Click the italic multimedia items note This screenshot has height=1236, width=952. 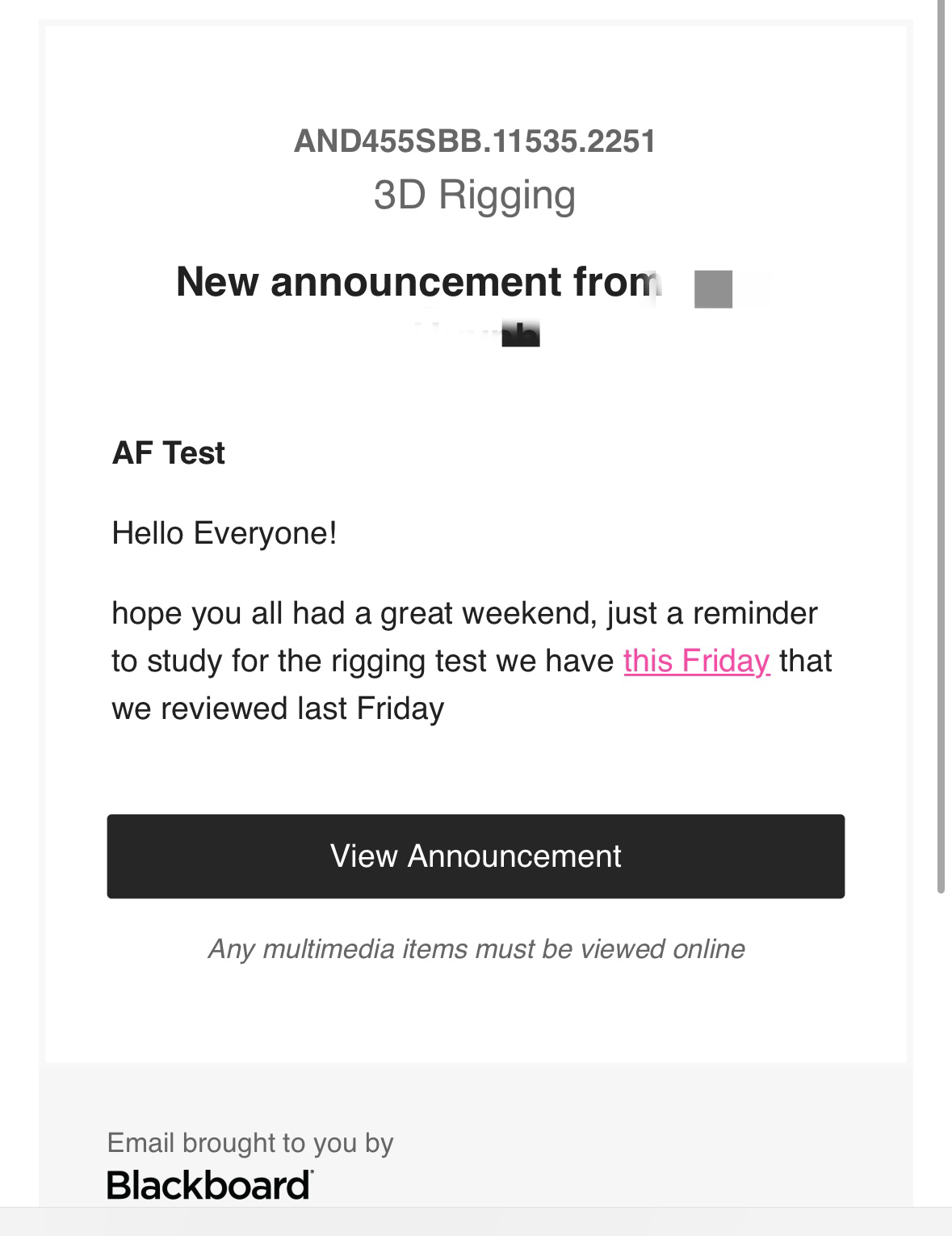point(476,948)
